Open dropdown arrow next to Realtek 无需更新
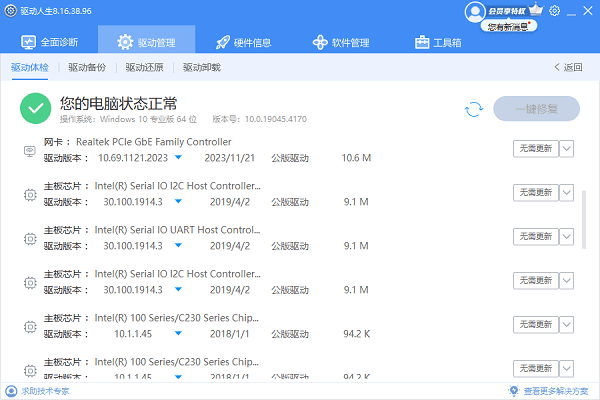600x400 pixels. pyautogui.click(x=566, y=149)
